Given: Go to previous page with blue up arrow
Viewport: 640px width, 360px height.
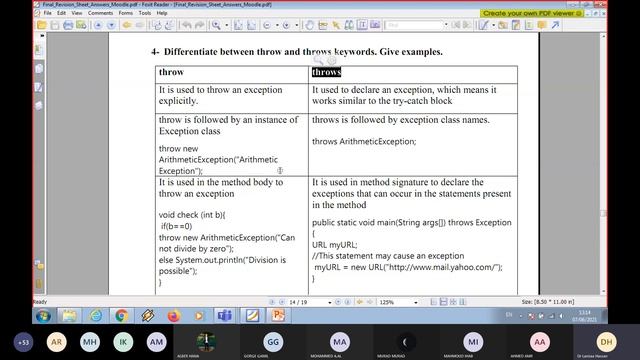Looking at the screenshot, I should pos(98,25).
